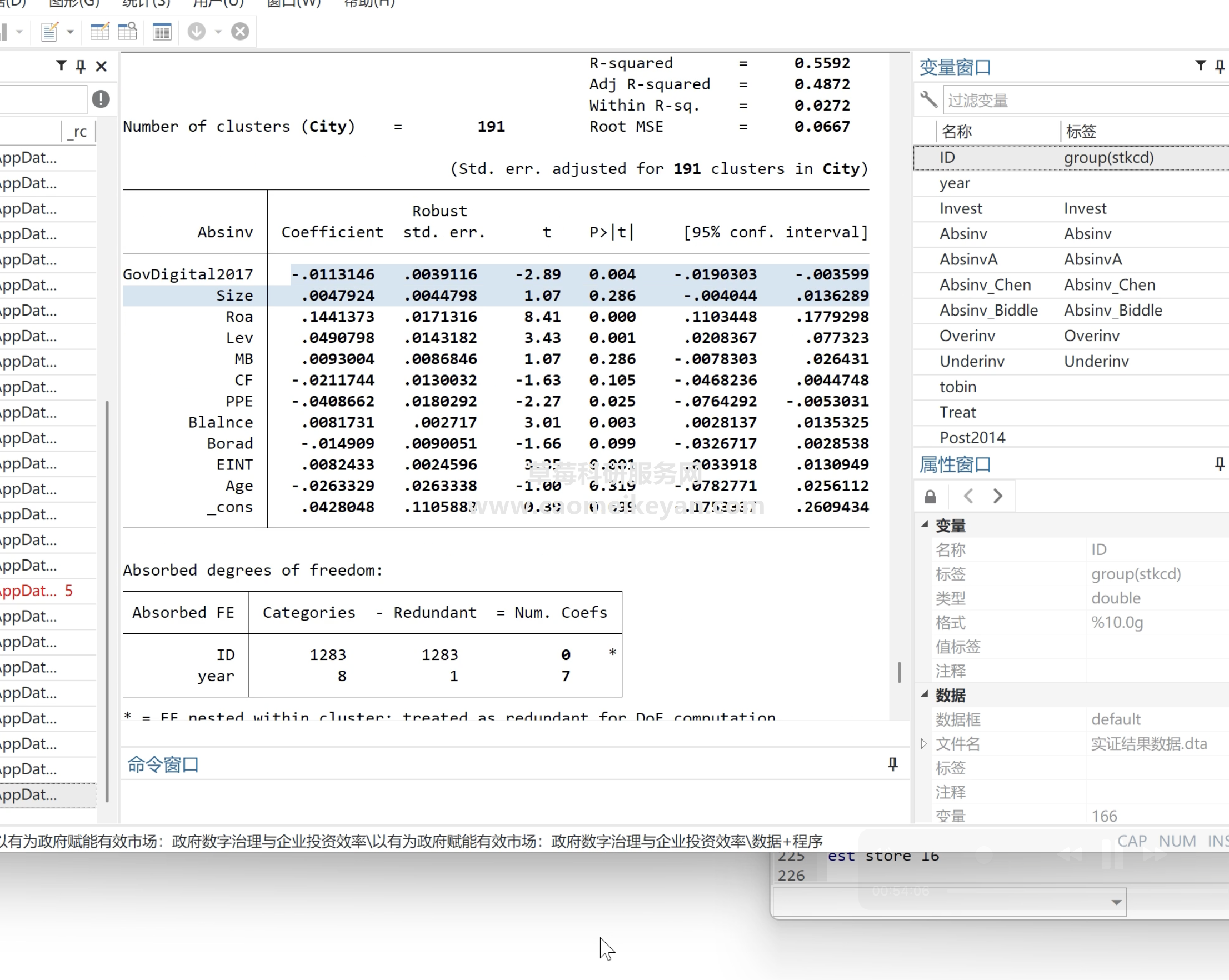Select the Absinv_Chen variable row
This screenshot has width=1229, height=980.
point(985,284)
